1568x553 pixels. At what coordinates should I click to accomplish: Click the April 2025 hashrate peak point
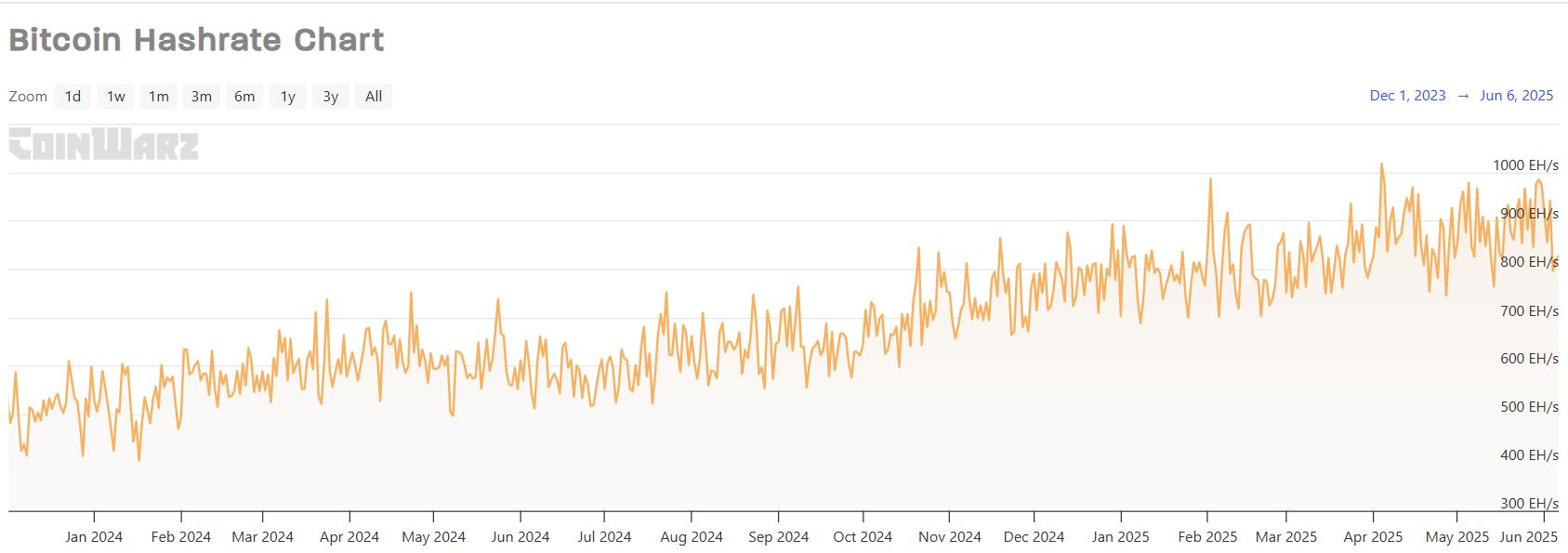tap(1381, 165)
